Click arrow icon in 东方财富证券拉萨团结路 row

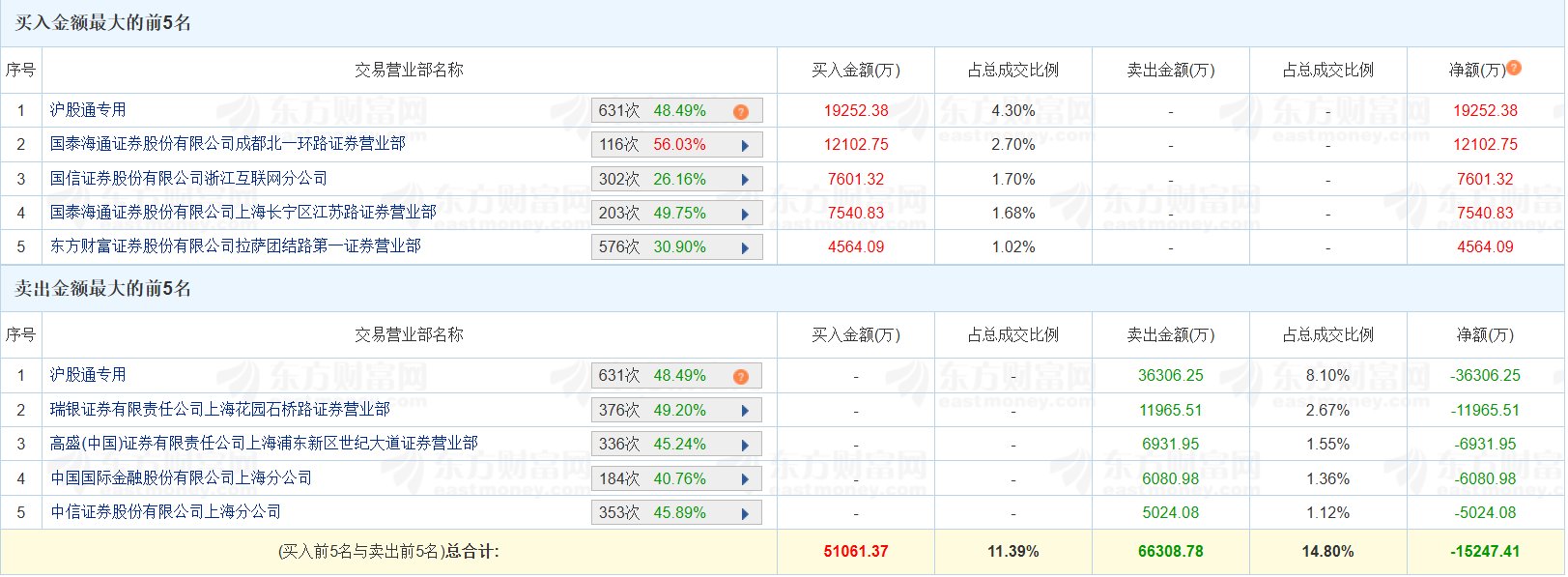tap(745, 247)
